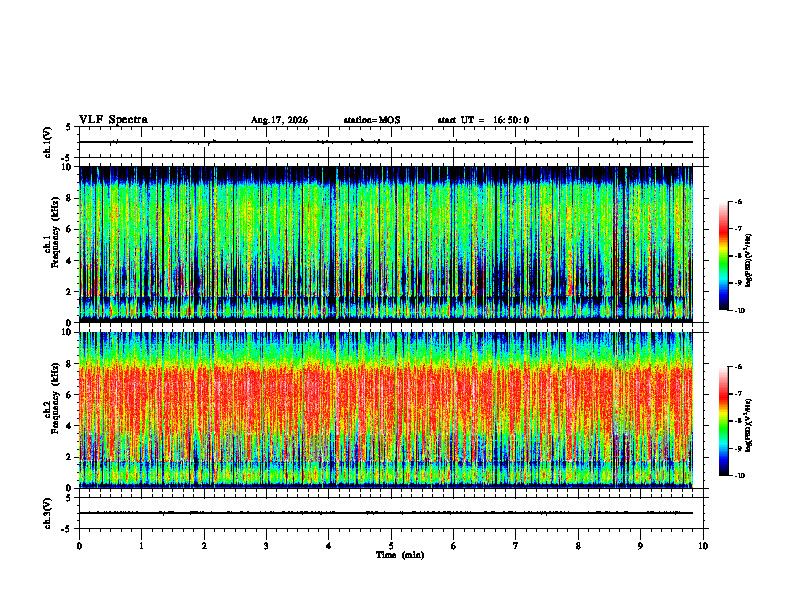Image resolution: width=792 pixels, height=612 pixels.
Task: Click the ch.1(V) waveform trace
Action: [386, 142]
